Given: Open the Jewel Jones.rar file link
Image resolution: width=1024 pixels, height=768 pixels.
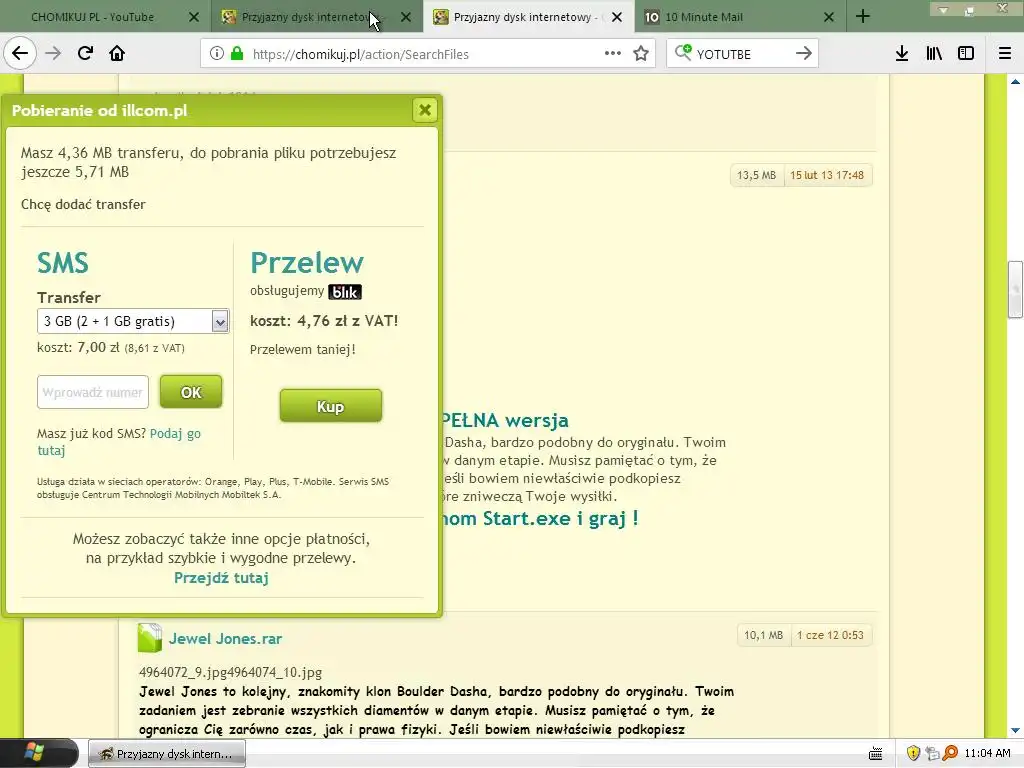Looking at the screenshot, I should pyautogui.click(x=225, y=639).
